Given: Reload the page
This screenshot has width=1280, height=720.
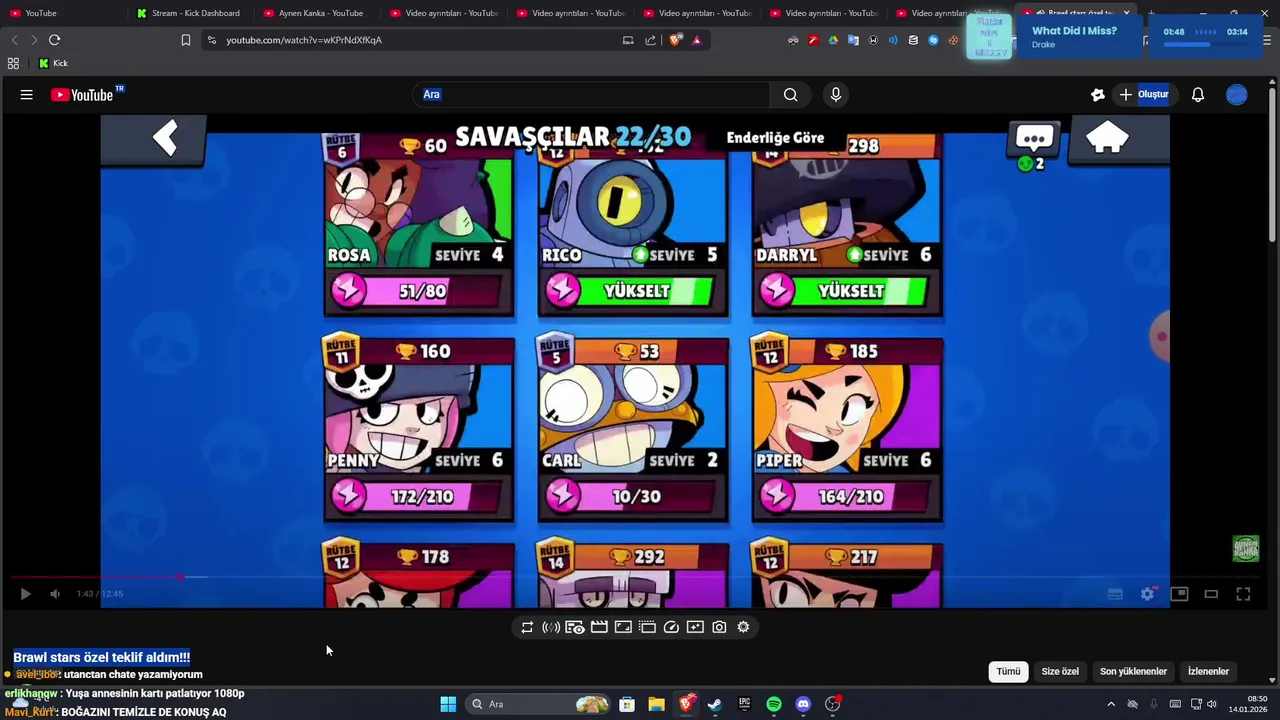Looking at the screenshot, I should point(54,40).
